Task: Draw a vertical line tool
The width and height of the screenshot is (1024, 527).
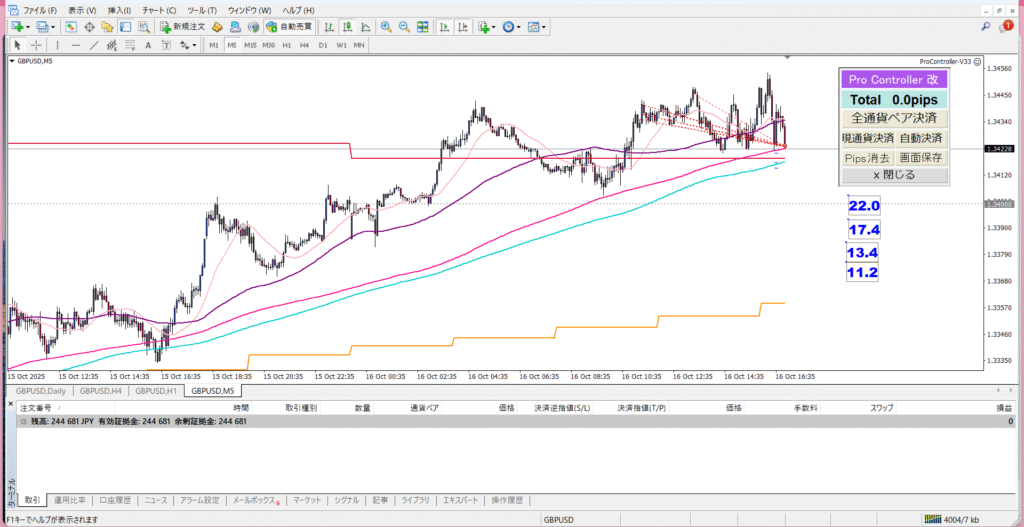Action: [x=57, y=45]
